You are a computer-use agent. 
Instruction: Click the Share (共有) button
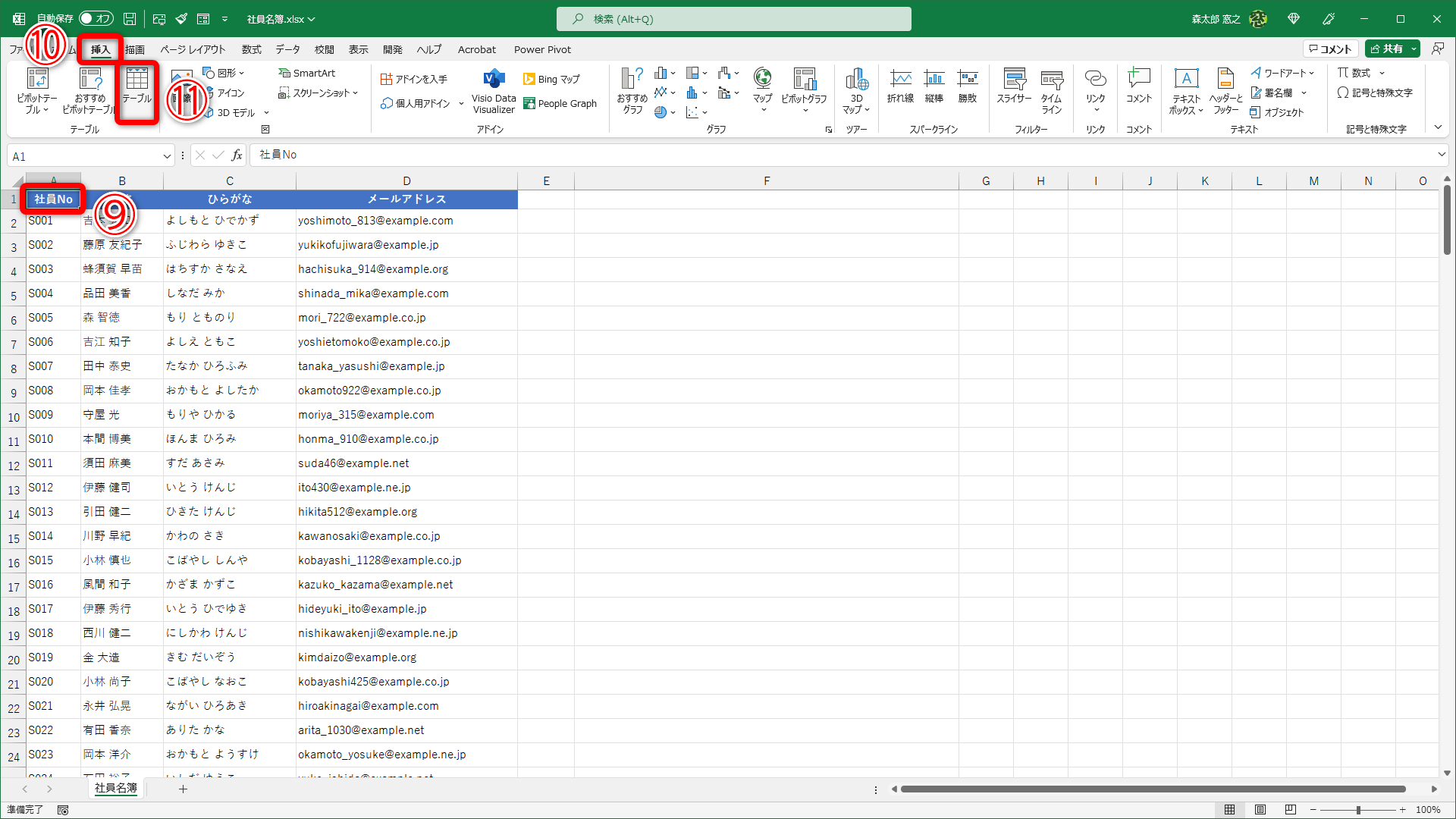pyautogui.click(x=1386, y=49)
